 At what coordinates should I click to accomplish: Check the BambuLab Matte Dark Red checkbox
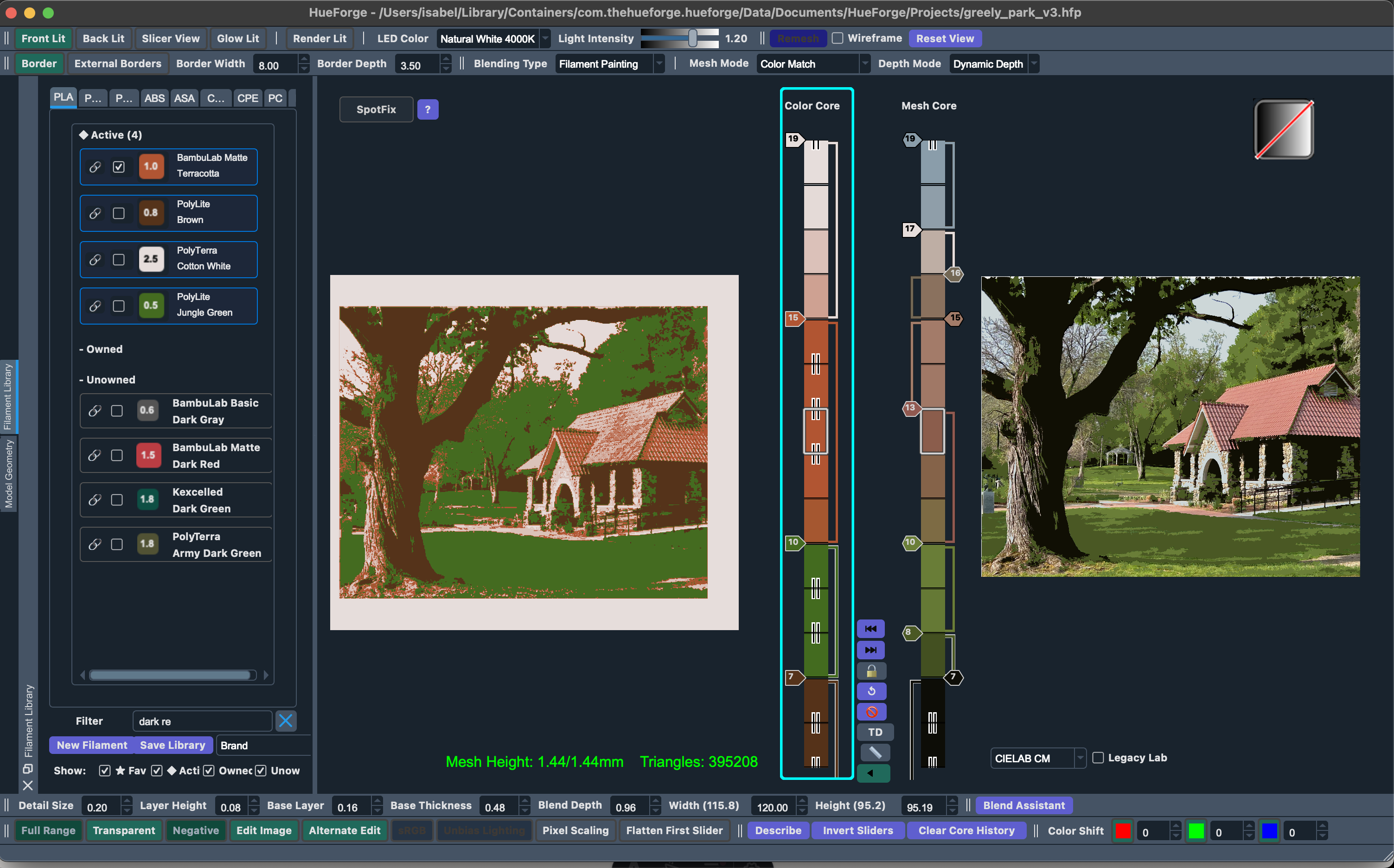(116, 455)
